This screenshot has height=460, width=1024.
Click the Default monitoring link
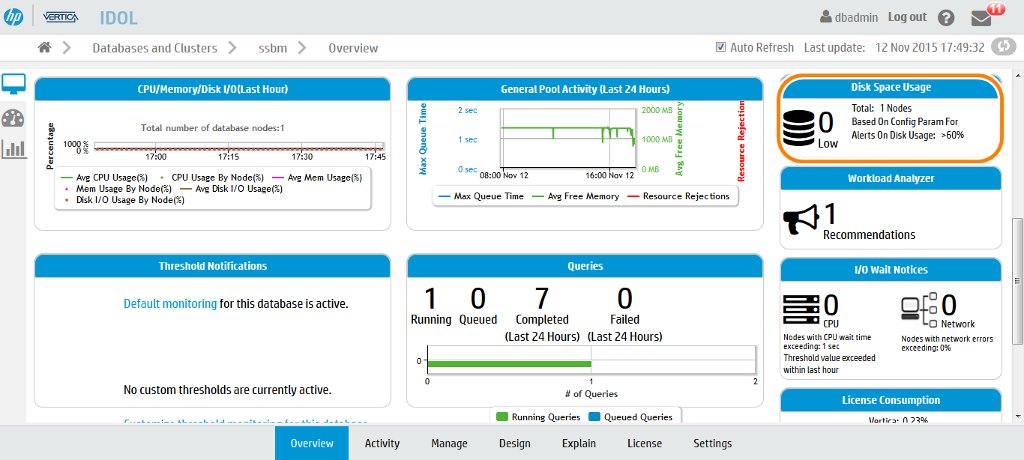(x=170, y=303)
